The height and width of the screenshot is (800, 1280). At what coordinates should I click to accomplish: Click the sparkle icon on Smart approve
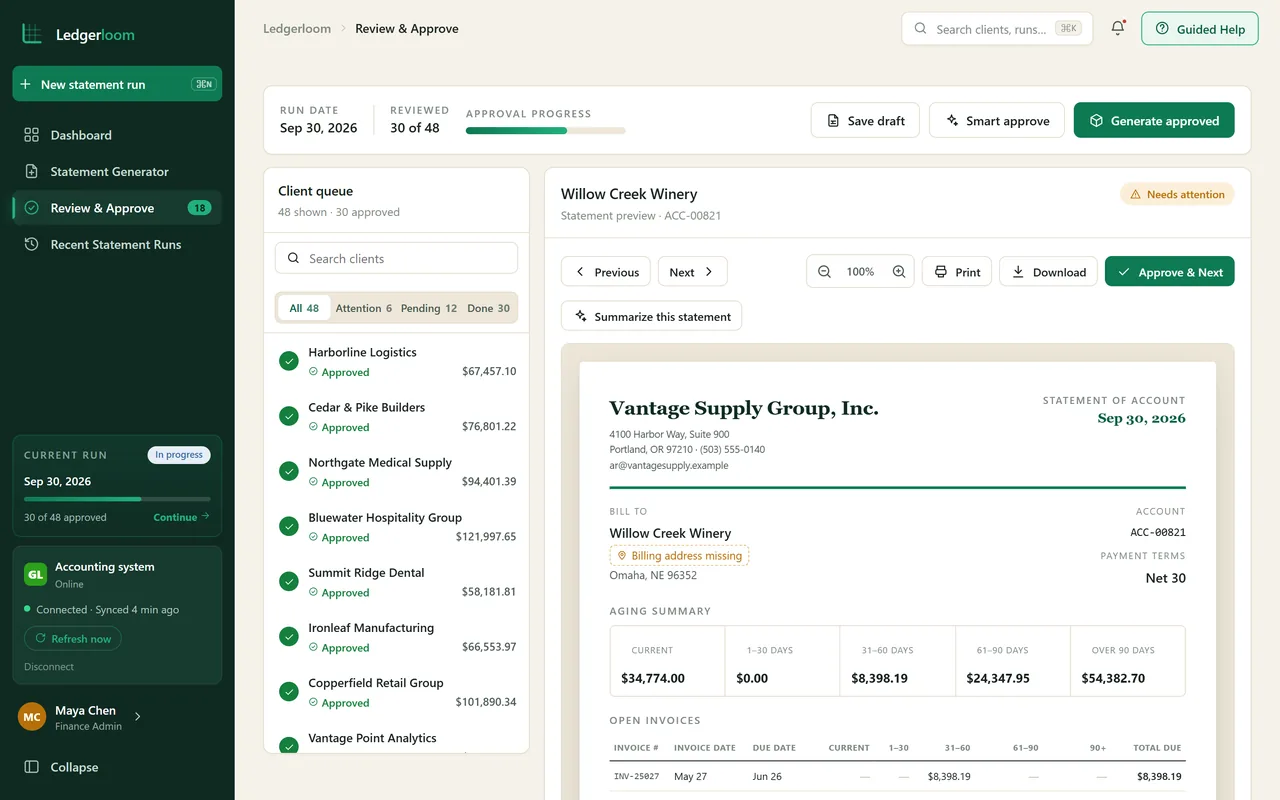tap(953, 121)
